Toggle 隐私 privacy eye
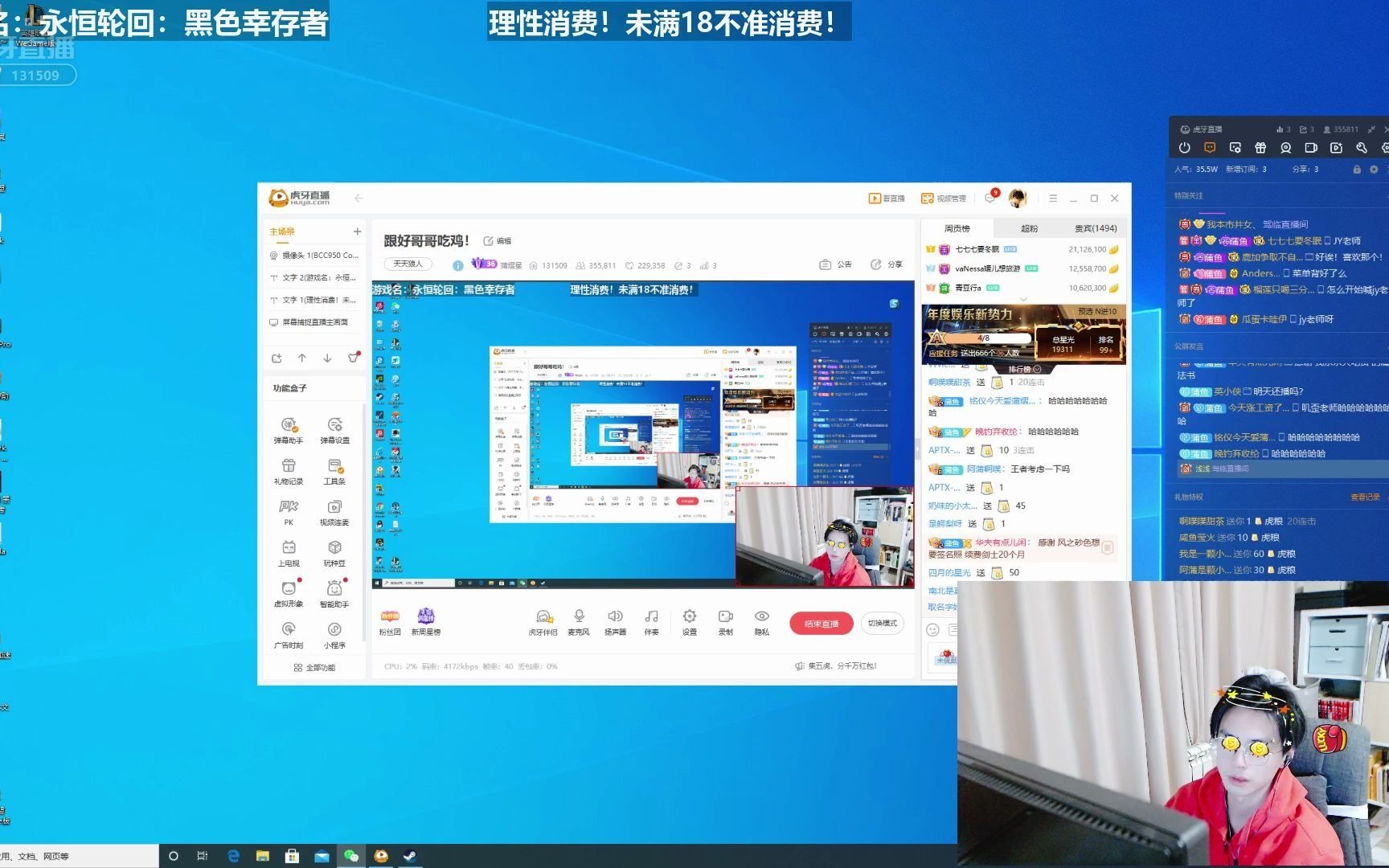The width and height of the screenshot is (1389, 868). (x=762, y=623)
